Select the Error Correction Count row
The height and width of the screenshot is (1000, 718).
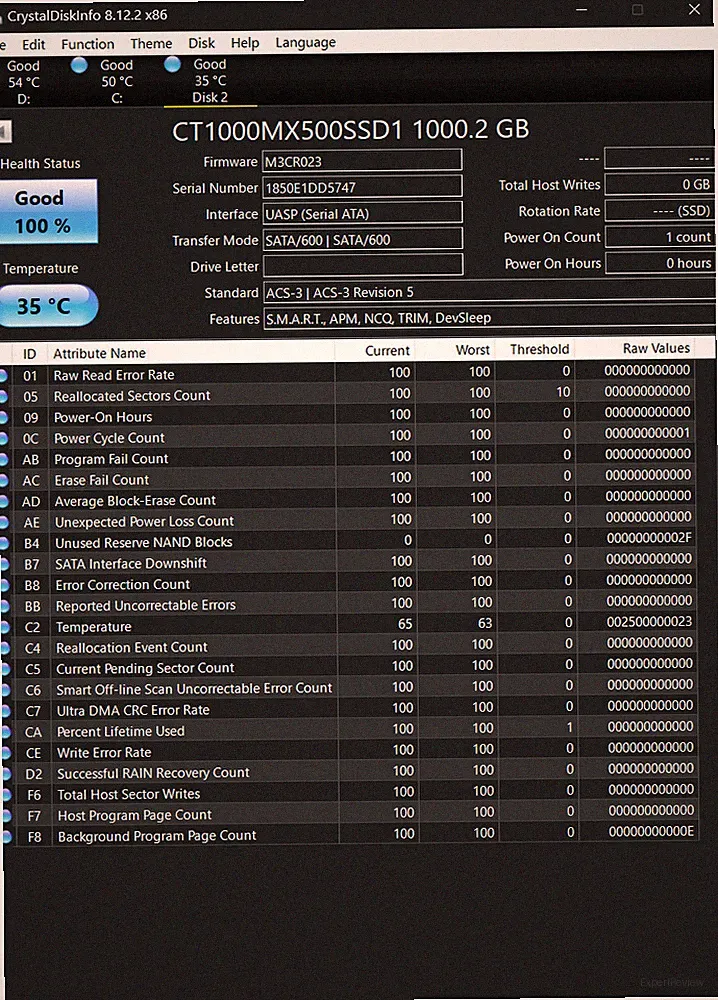349,583
